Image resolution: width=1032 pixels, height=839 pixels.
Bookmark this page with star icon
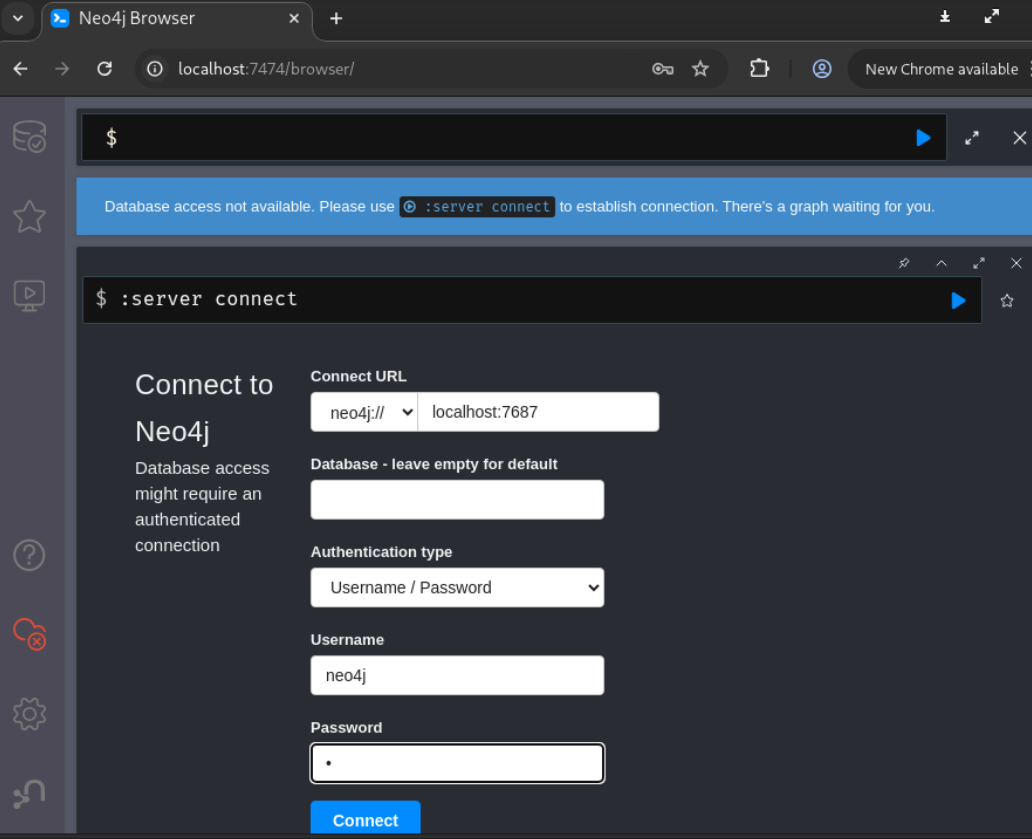700,69
